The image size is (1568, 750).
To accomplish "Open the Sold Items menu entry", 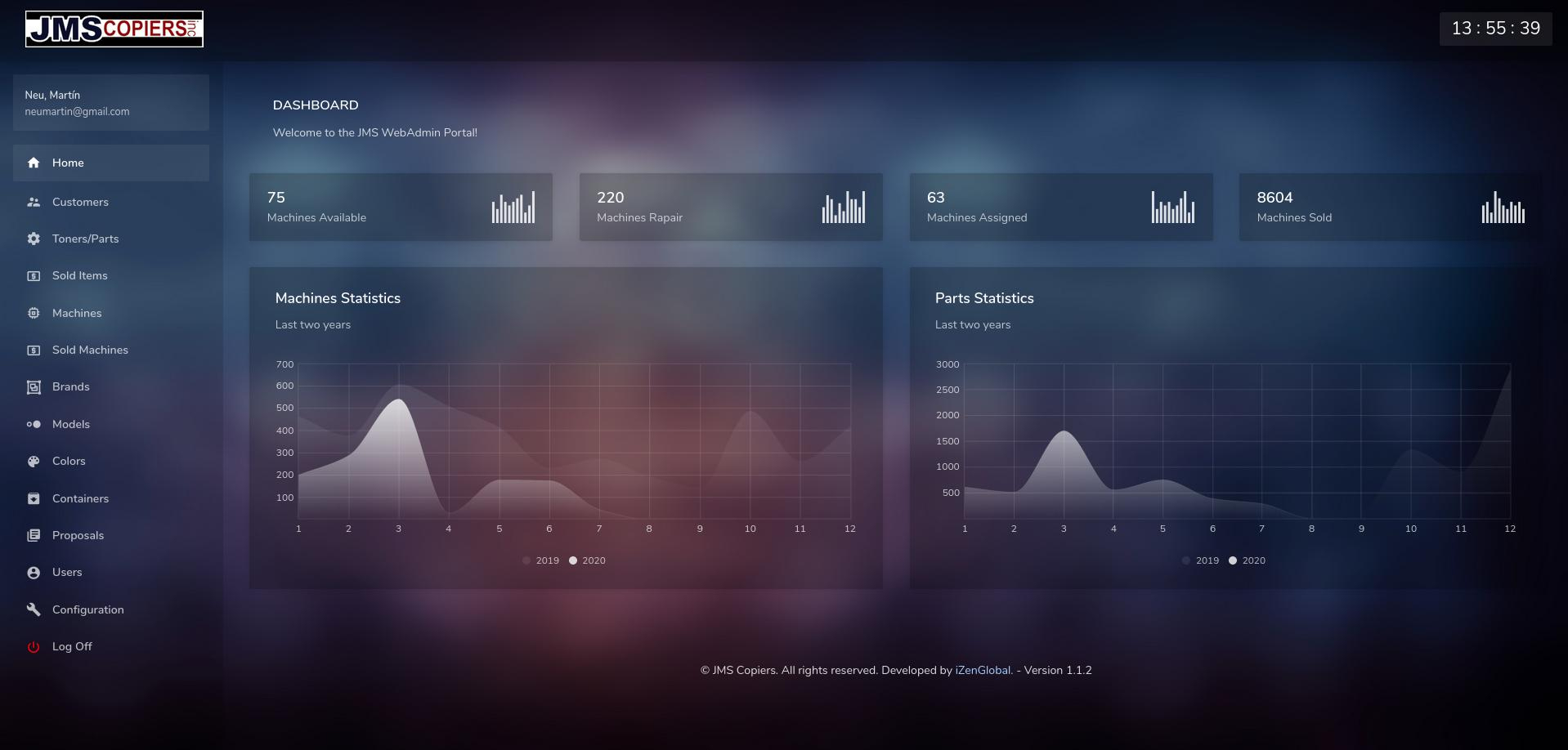I will click(80, 275).
